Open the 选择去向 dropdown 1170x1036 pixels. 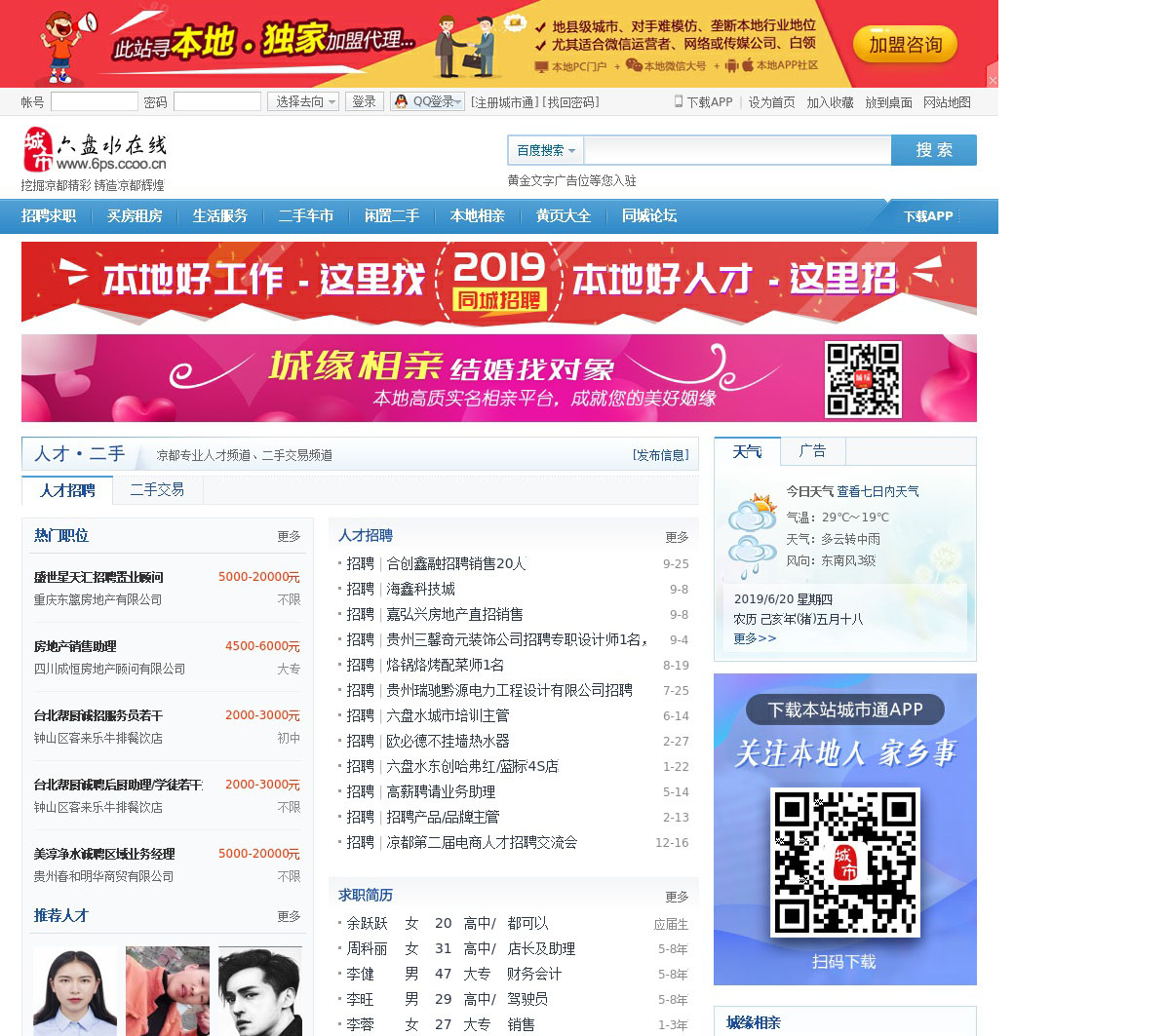click(305, 101)
